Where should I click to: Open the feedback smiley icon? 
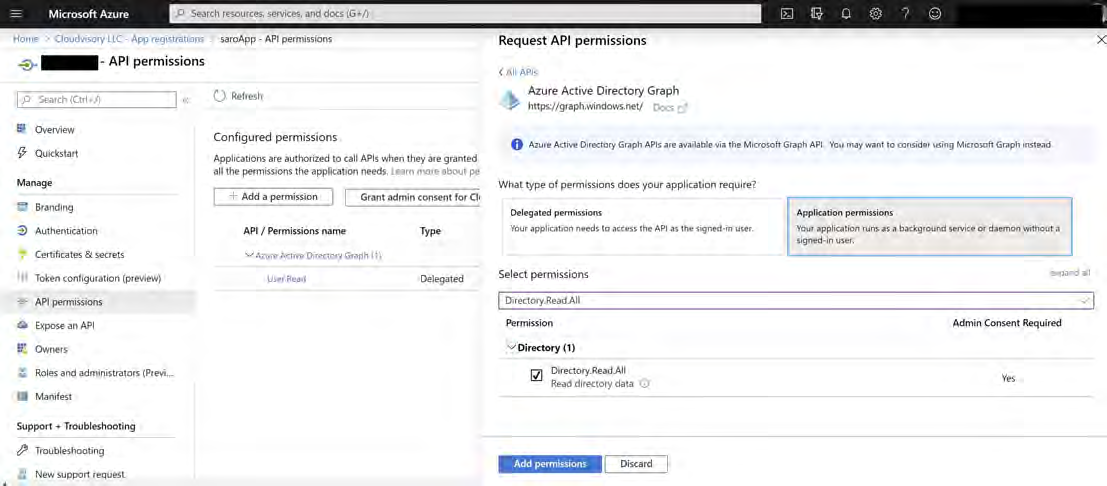coord(935,13)
